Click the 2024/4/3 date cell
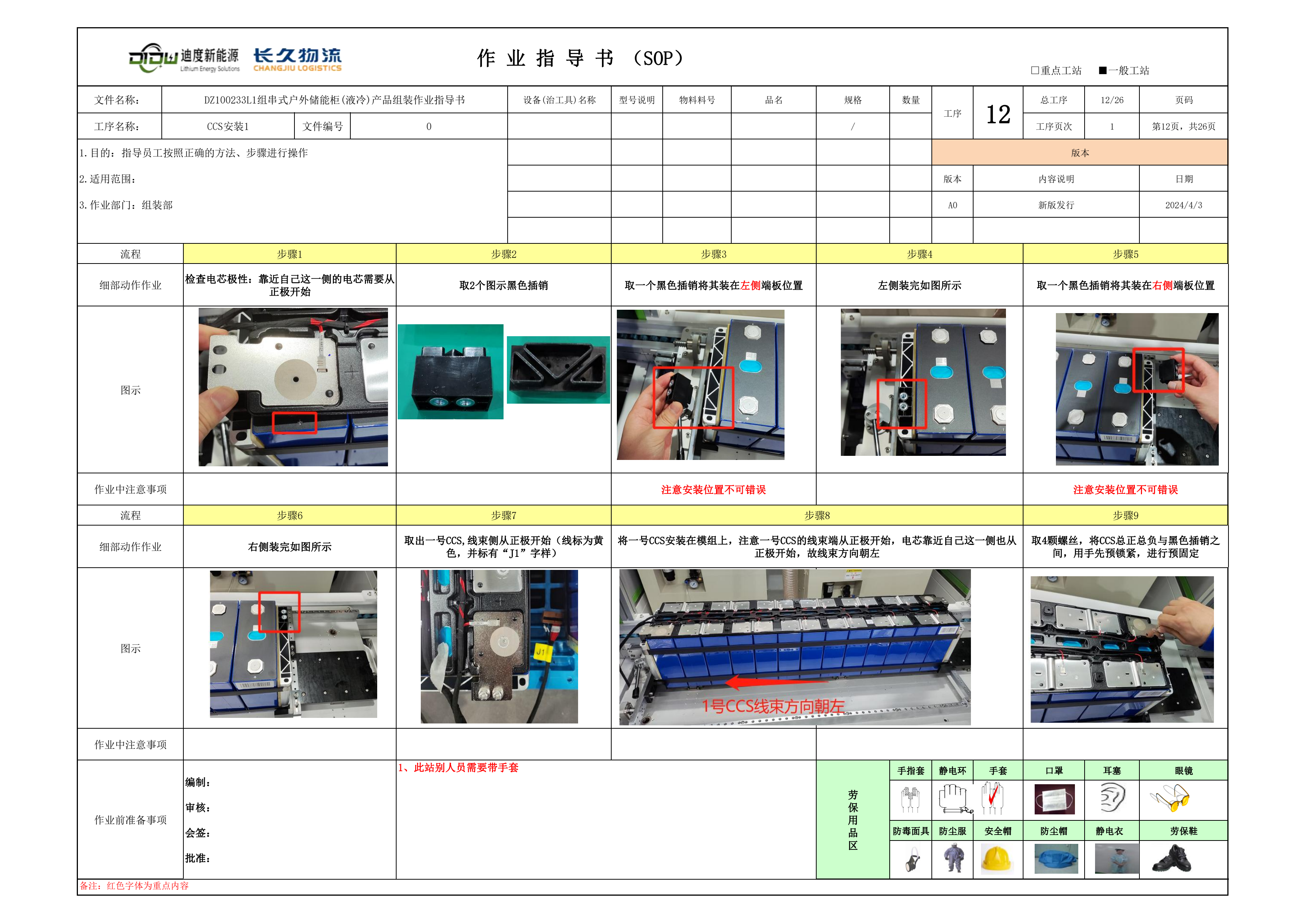Viewport: 1306px width, 924px height. (1183, 205)
